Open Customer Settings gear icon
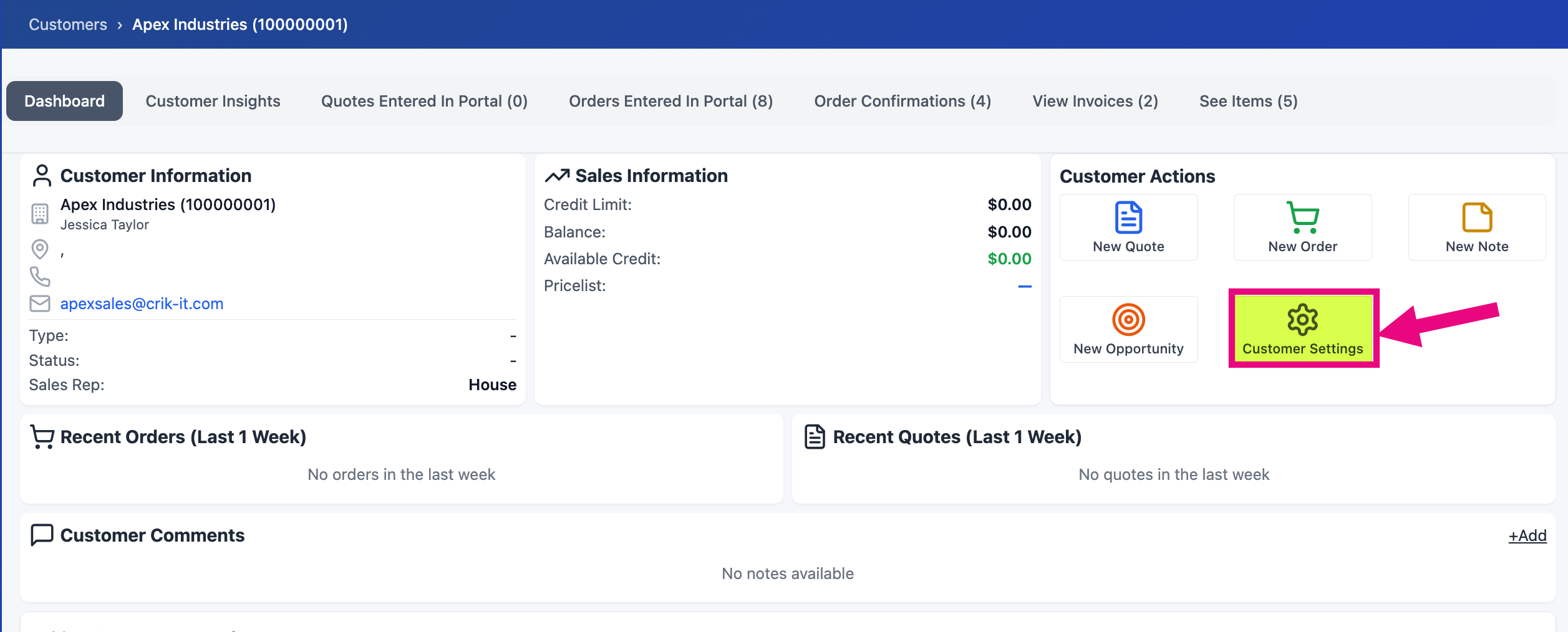 tap(1303, 320)
